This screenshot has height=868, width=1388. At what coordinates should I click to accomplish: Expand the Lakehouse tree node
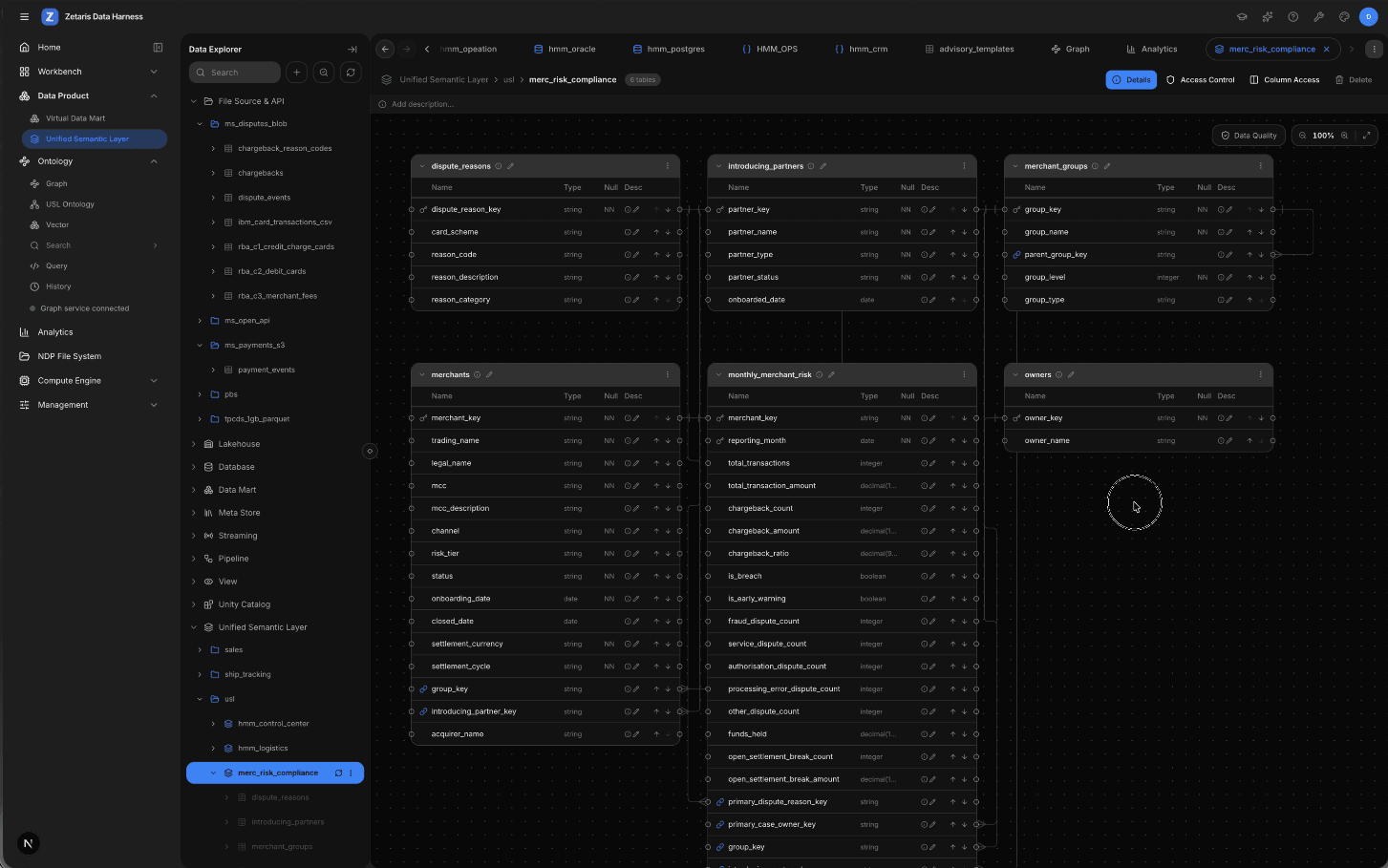(194, 444)
